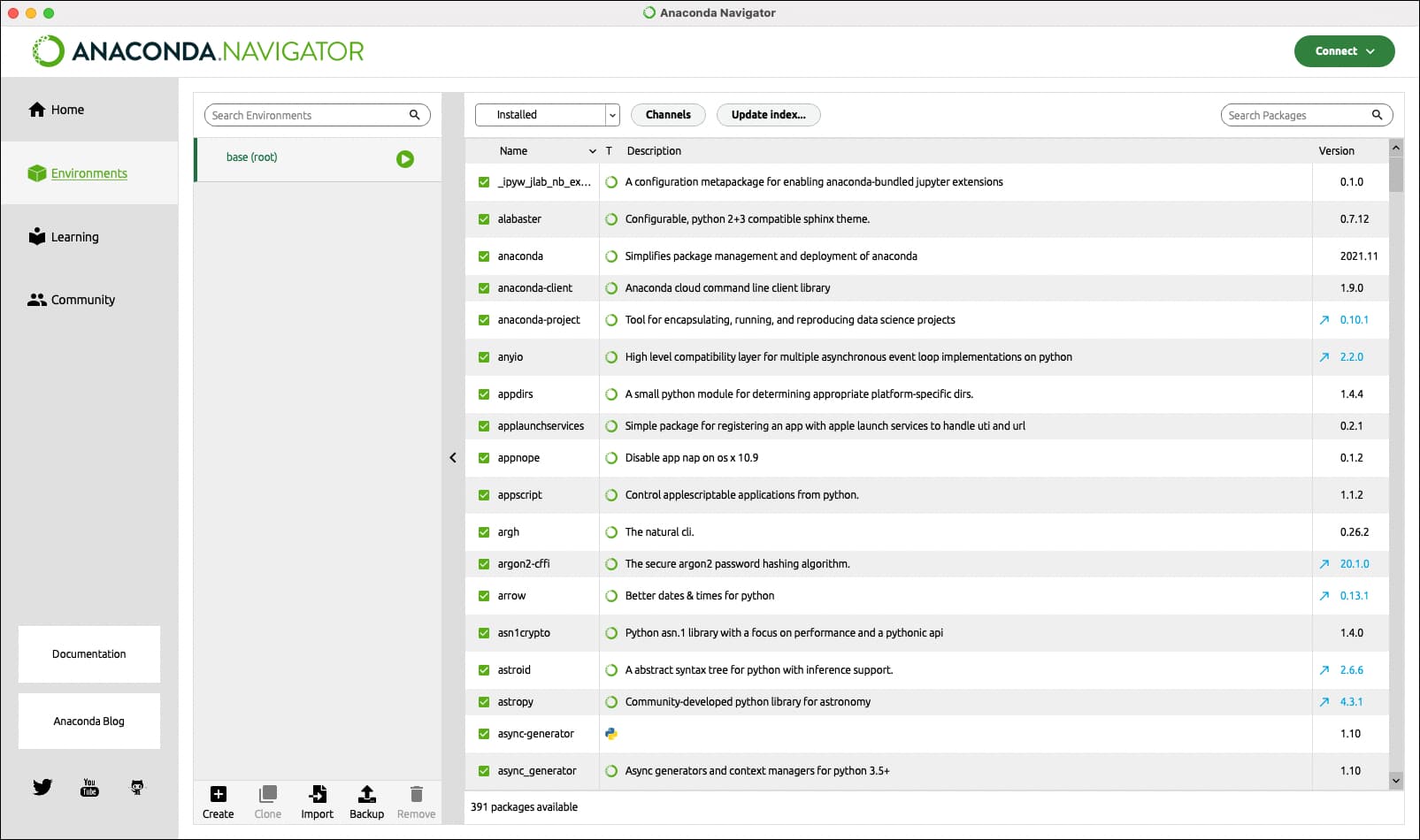
Task: Open the Twitter icon link
Action: point(42,787)
